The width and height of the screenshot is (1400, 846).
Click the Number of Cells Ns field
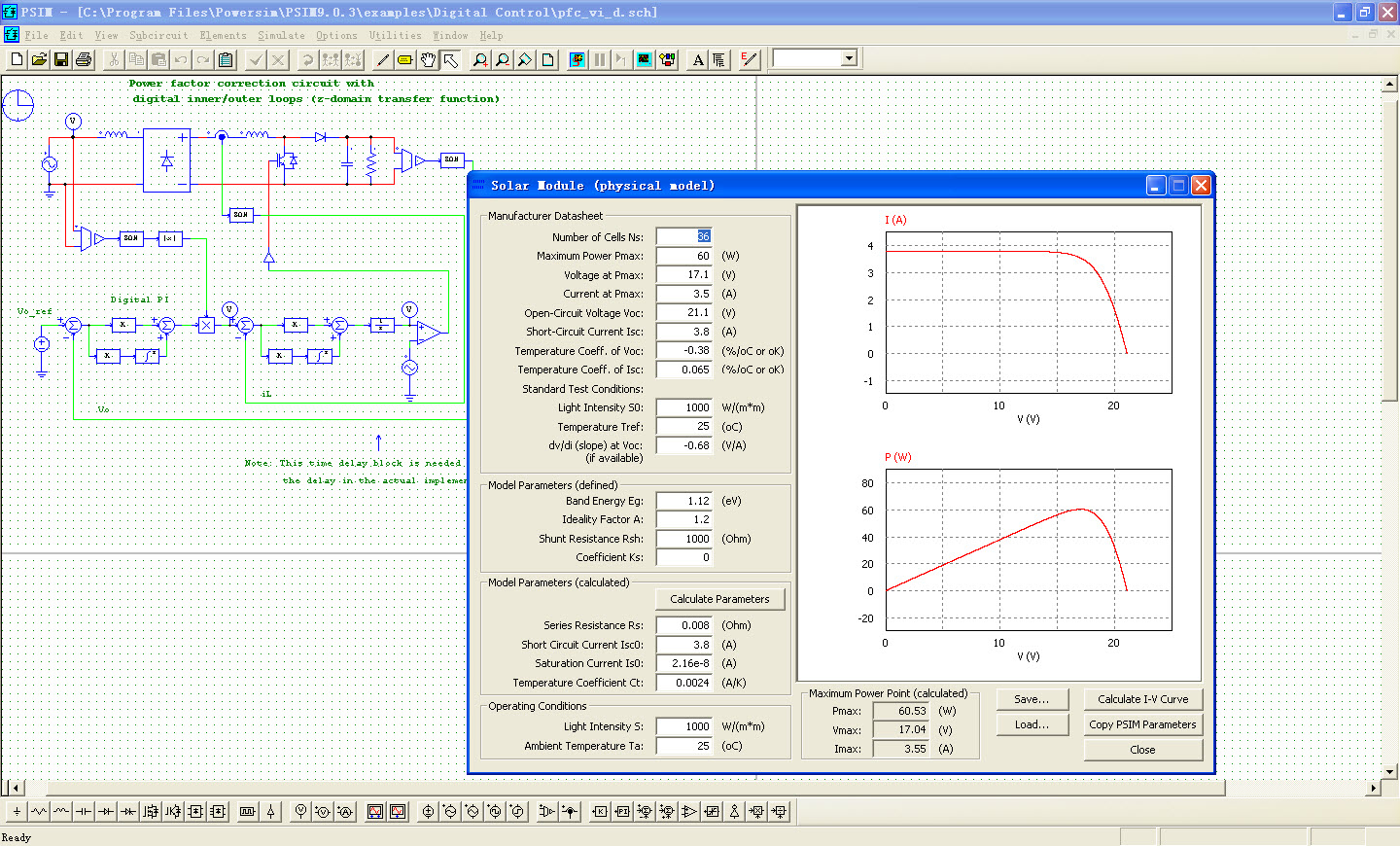click(x=684, y=236)
